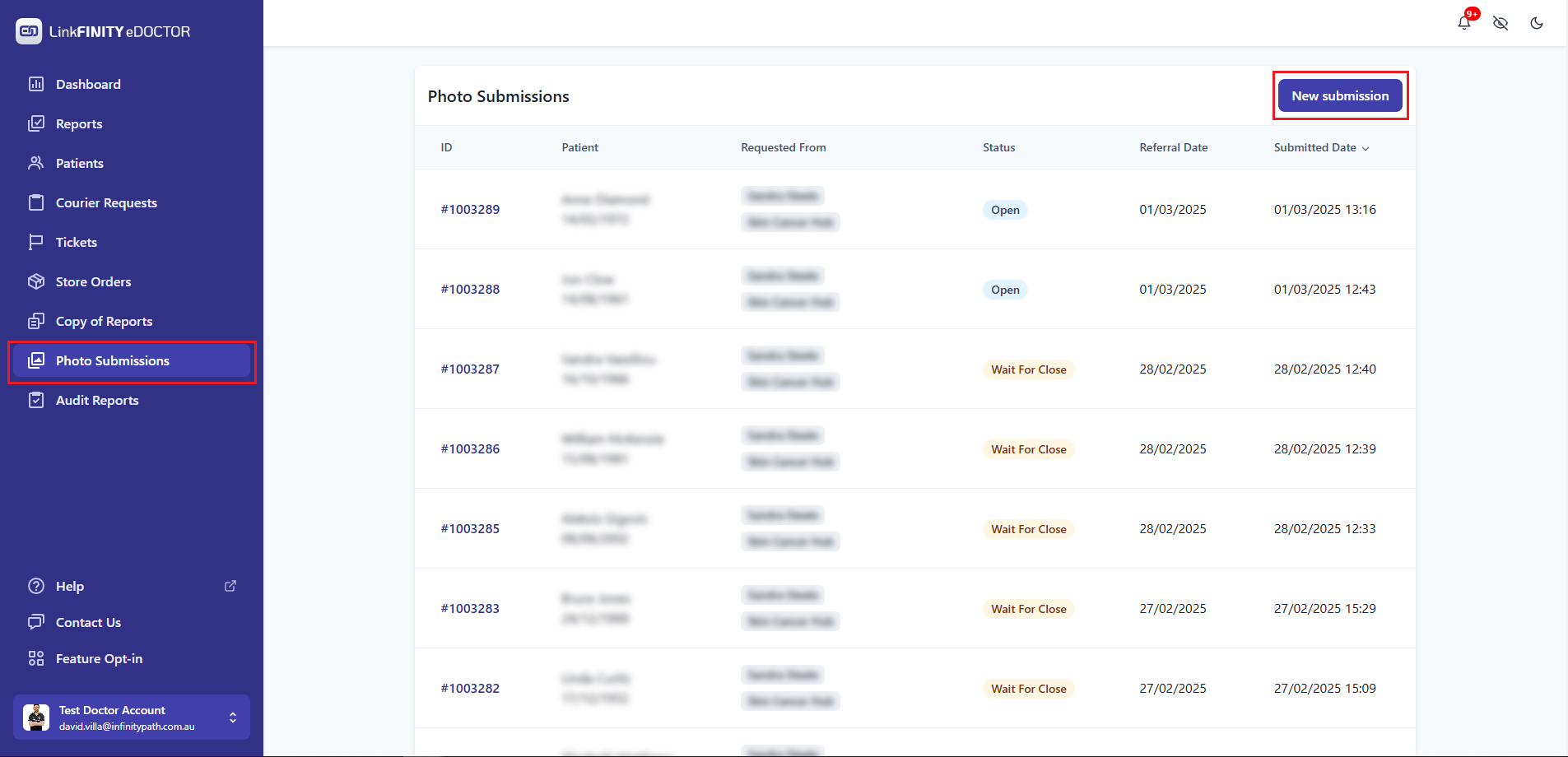Open the Reports menu item
Viewport: 1568px width, 757px height.
[79, 123]
